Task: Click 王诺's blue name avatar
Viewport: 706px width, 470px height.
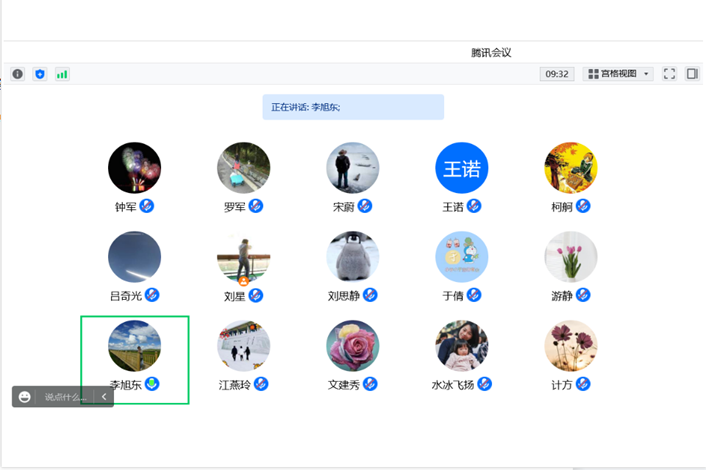Action: tap(462, 169)
